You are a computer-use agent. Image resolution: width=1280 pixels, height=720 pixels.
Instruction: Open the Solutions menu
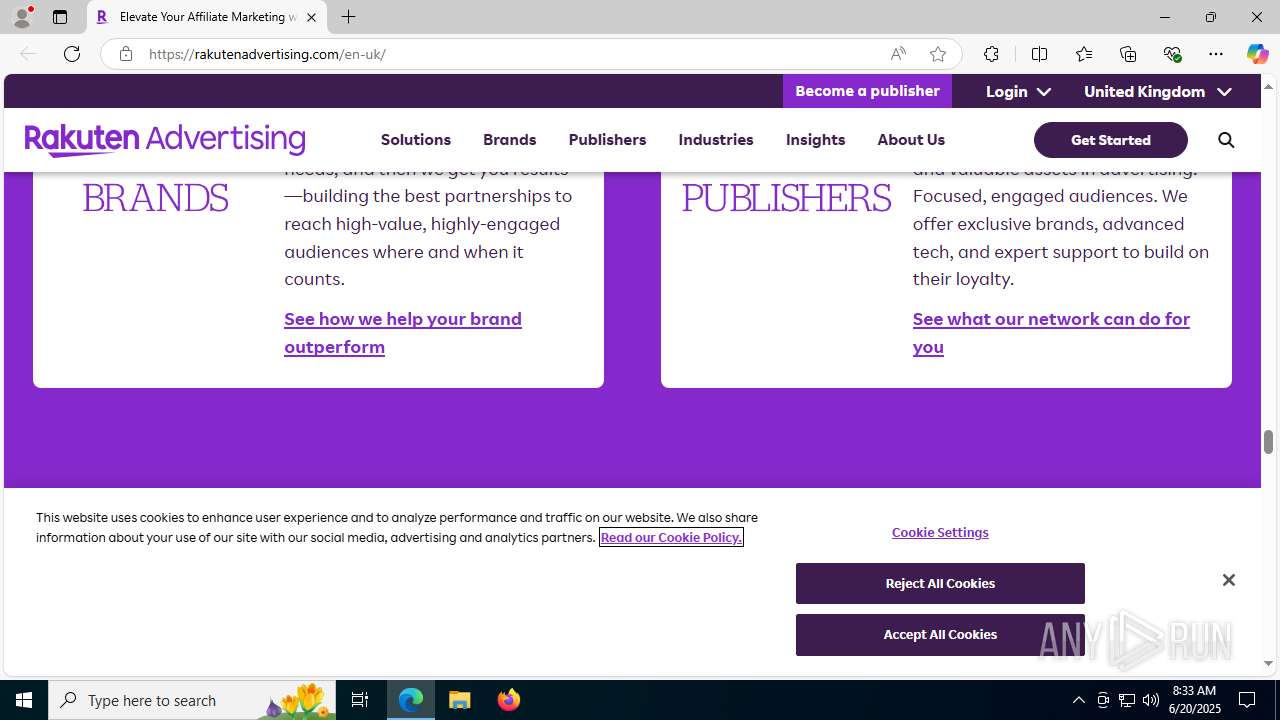pos(416,140)
